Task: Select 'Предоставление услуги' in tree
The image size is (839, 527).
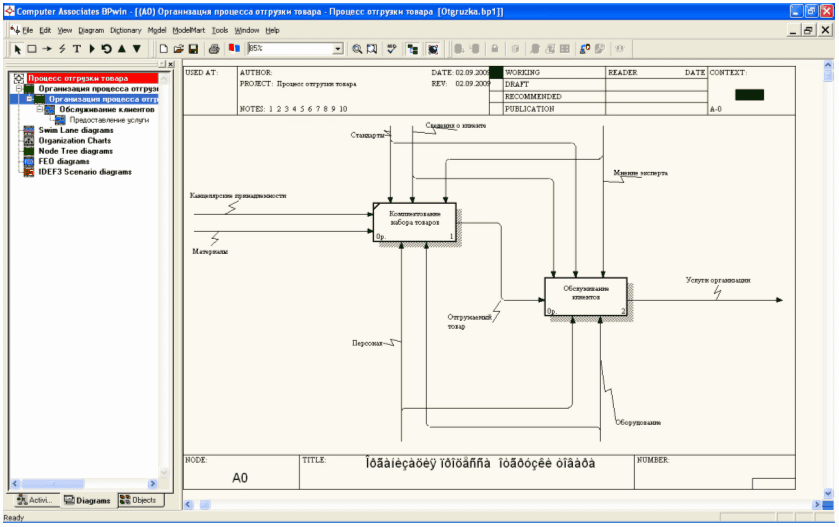Action: point(109,120)
